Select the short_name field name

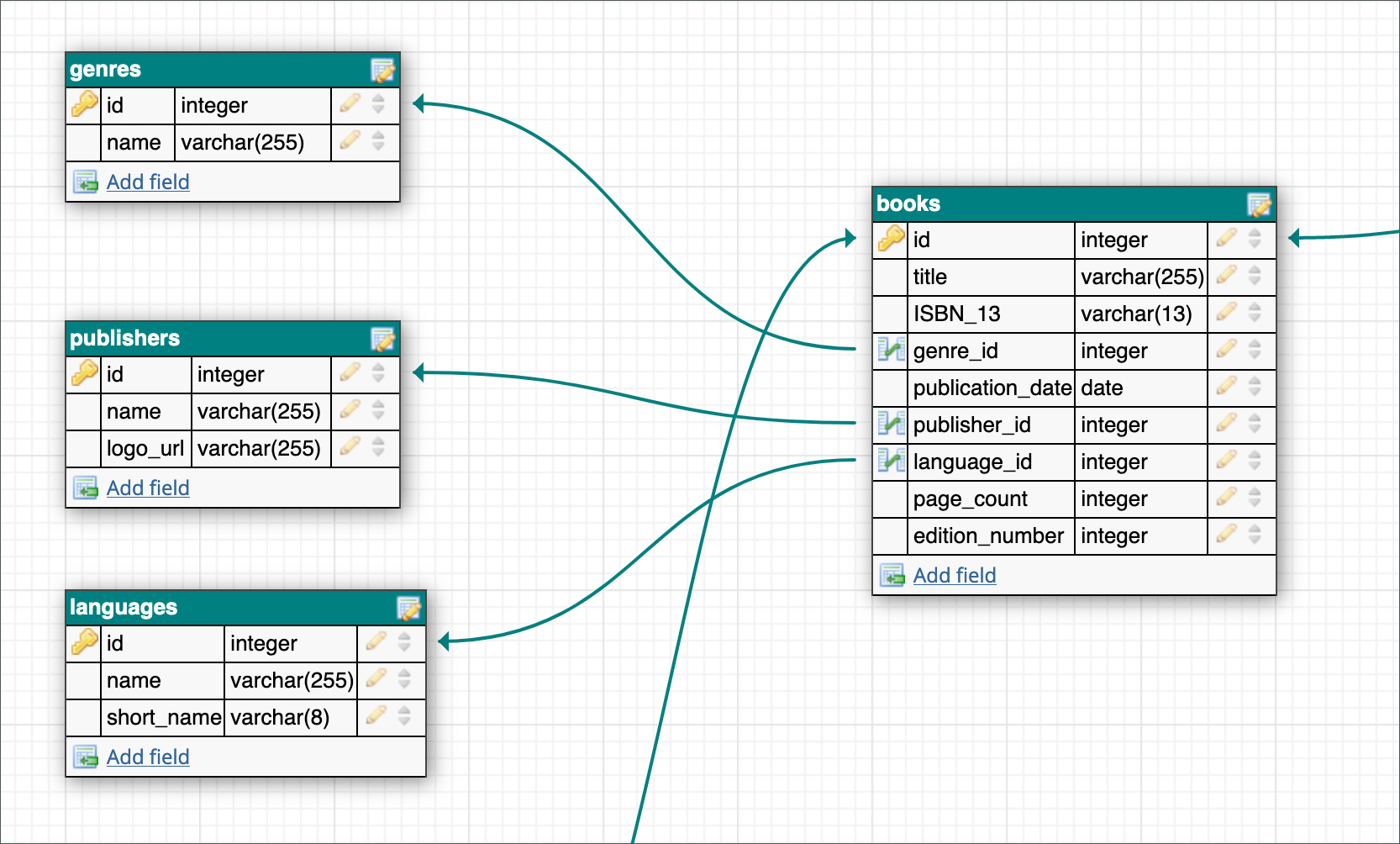click(164, 717)
